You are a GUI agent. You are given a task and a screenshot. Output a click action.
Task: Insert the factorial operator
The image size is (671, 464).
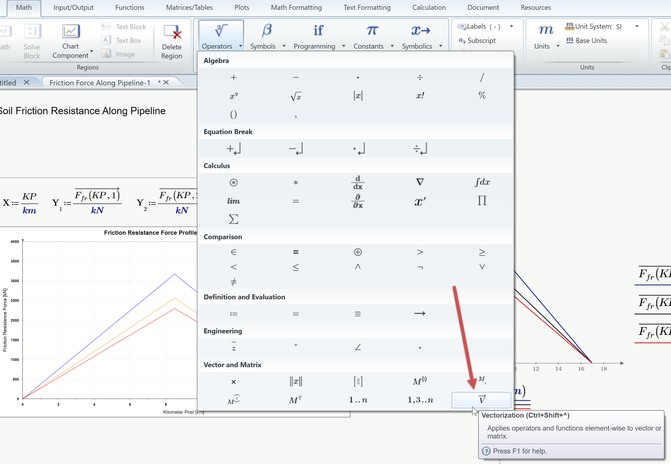[x=420, y=96]
